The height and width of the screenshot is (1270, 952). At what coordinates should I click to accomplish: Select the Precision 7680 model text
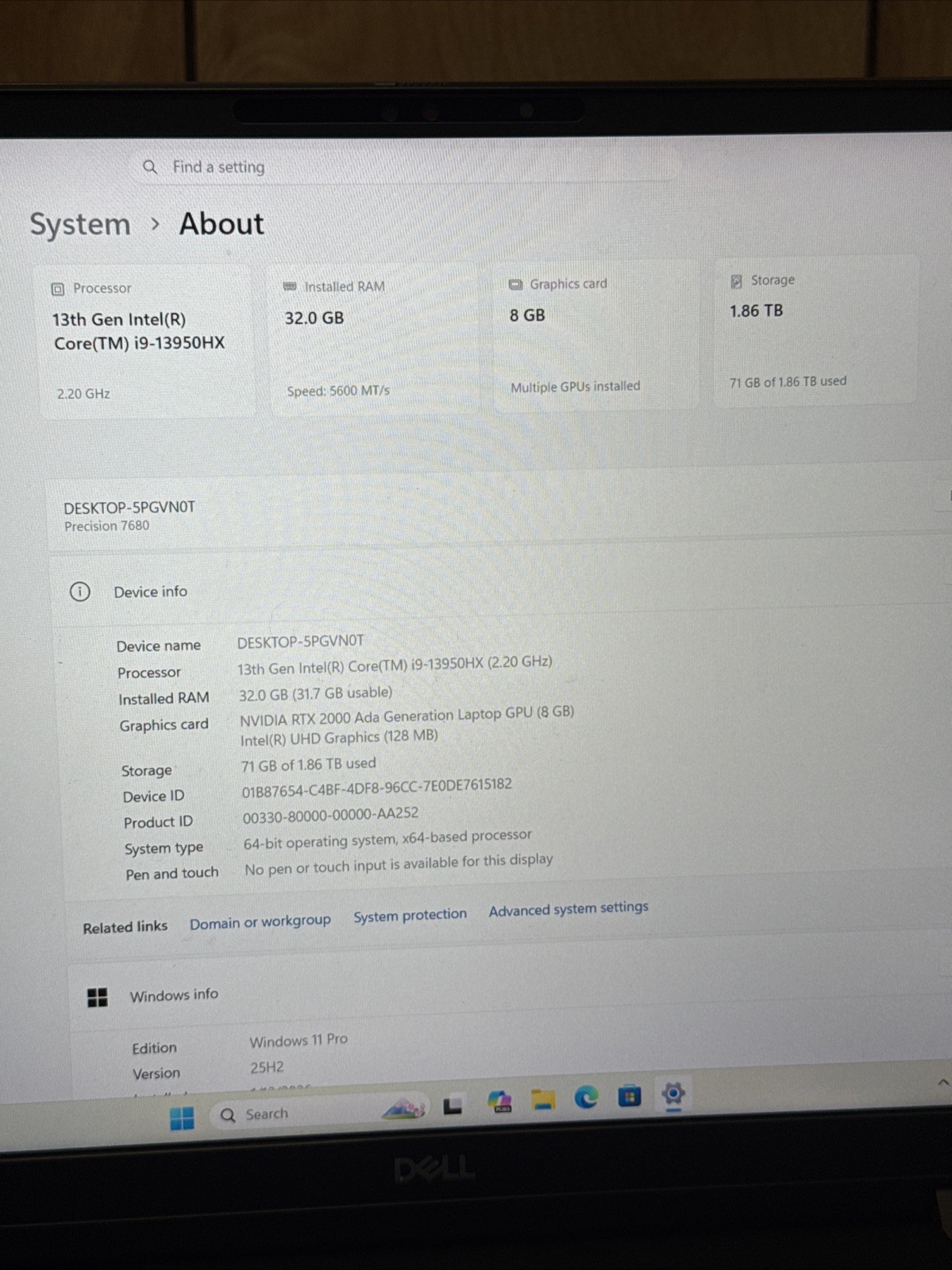(x=106, y=526)
